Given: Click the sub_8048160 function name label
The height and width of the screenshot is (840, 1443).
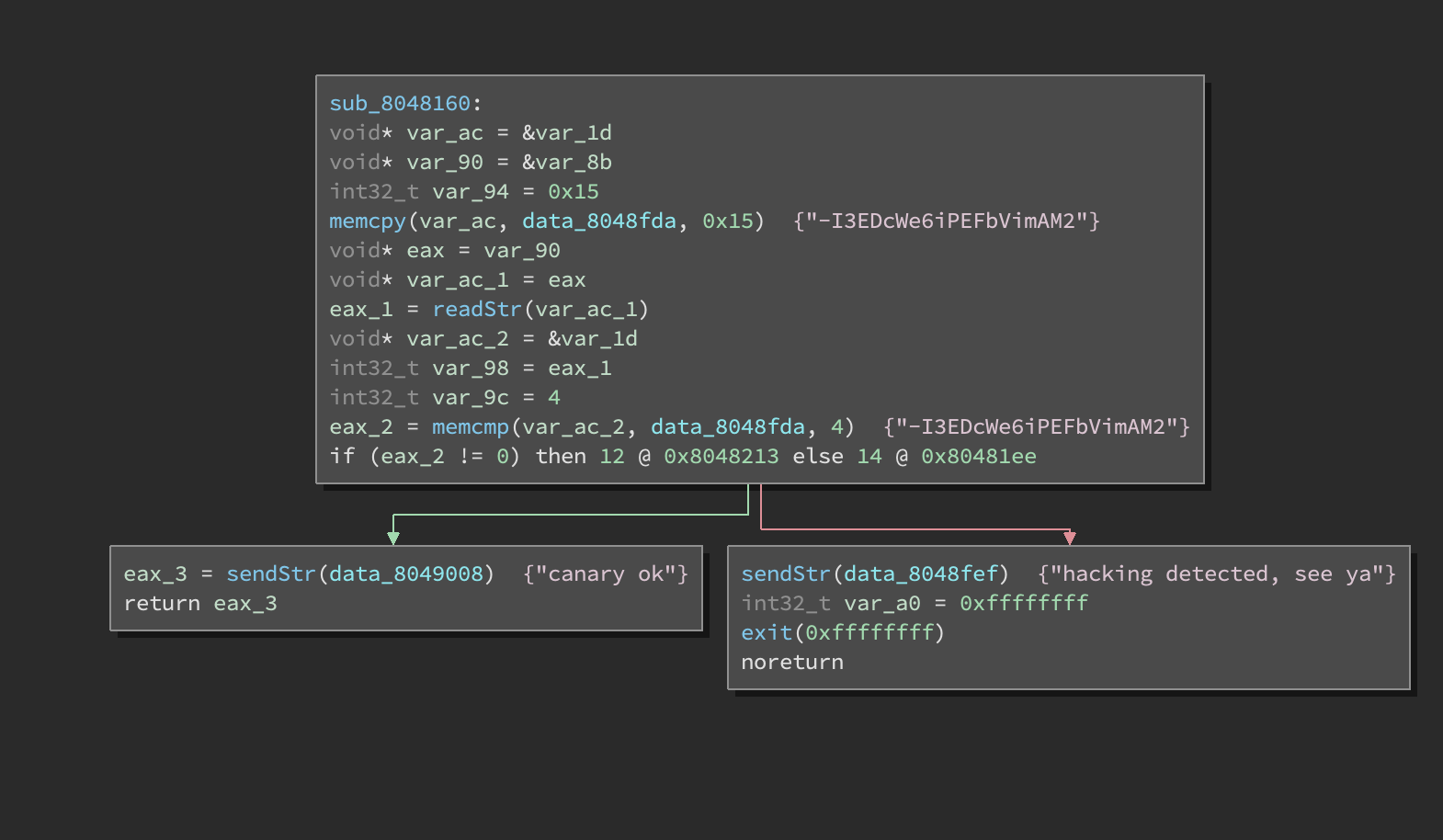Looking at the screenshot, I should click(400, 104).
